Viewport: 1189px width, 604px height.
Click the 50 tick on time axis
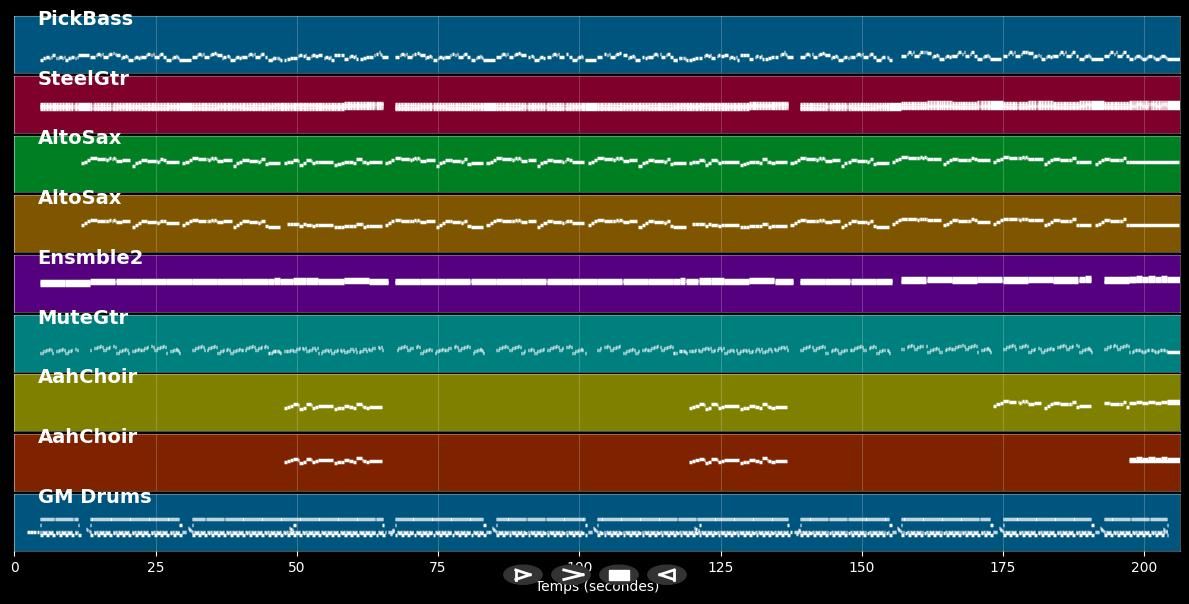click(x=296, y=567)
